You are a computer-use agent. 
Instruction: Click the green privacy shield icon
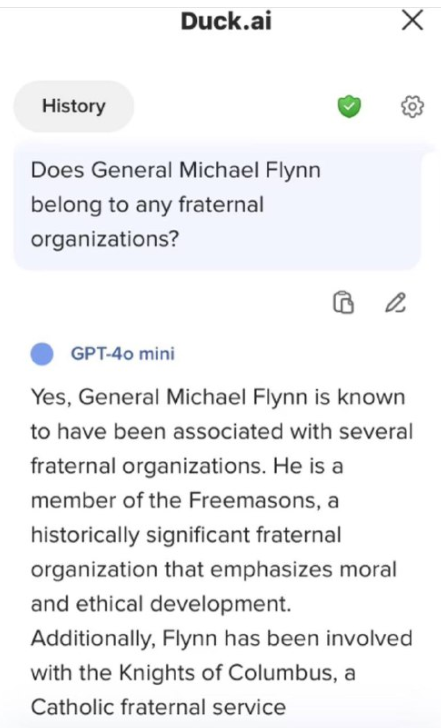click(x=349, y=106)
